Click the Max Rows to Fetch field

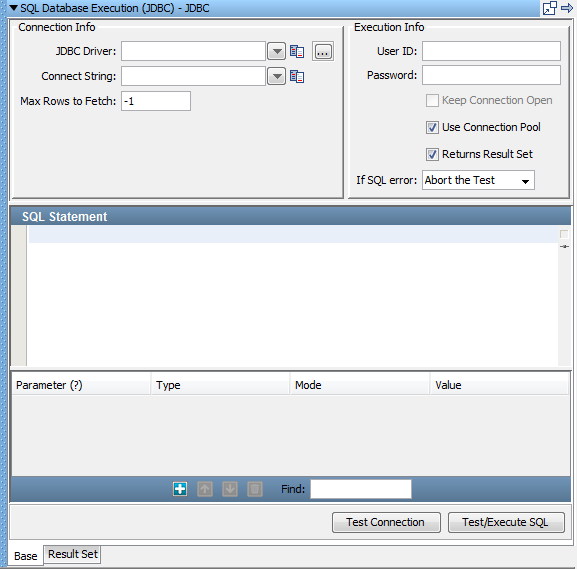(156, 101)
